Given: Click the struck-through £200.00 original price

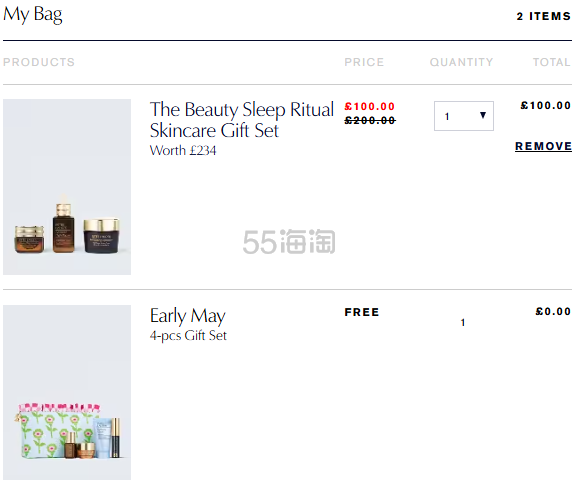Looking at the screenshot, I should pyautogui.click(x=370, y=120).
